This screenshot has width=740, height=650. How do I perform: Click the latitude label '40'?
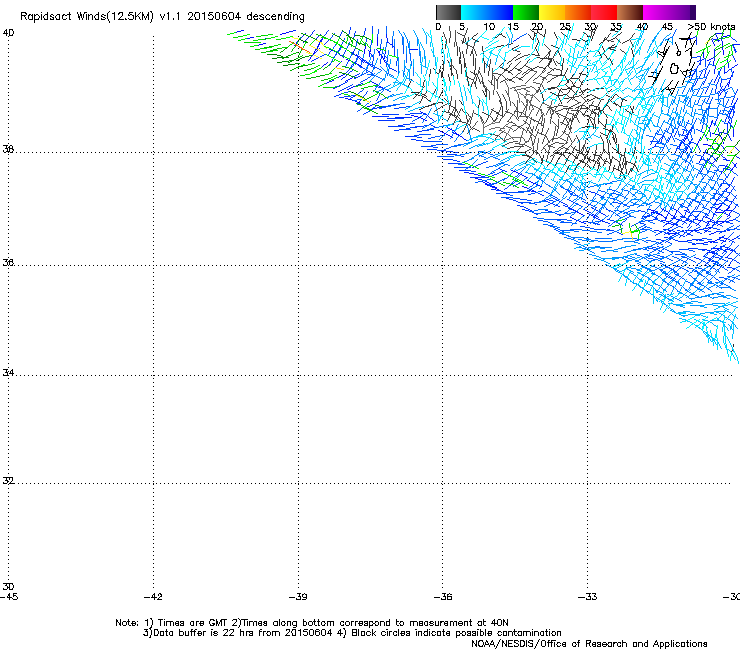pyautogui.click(x=8, y=33)
